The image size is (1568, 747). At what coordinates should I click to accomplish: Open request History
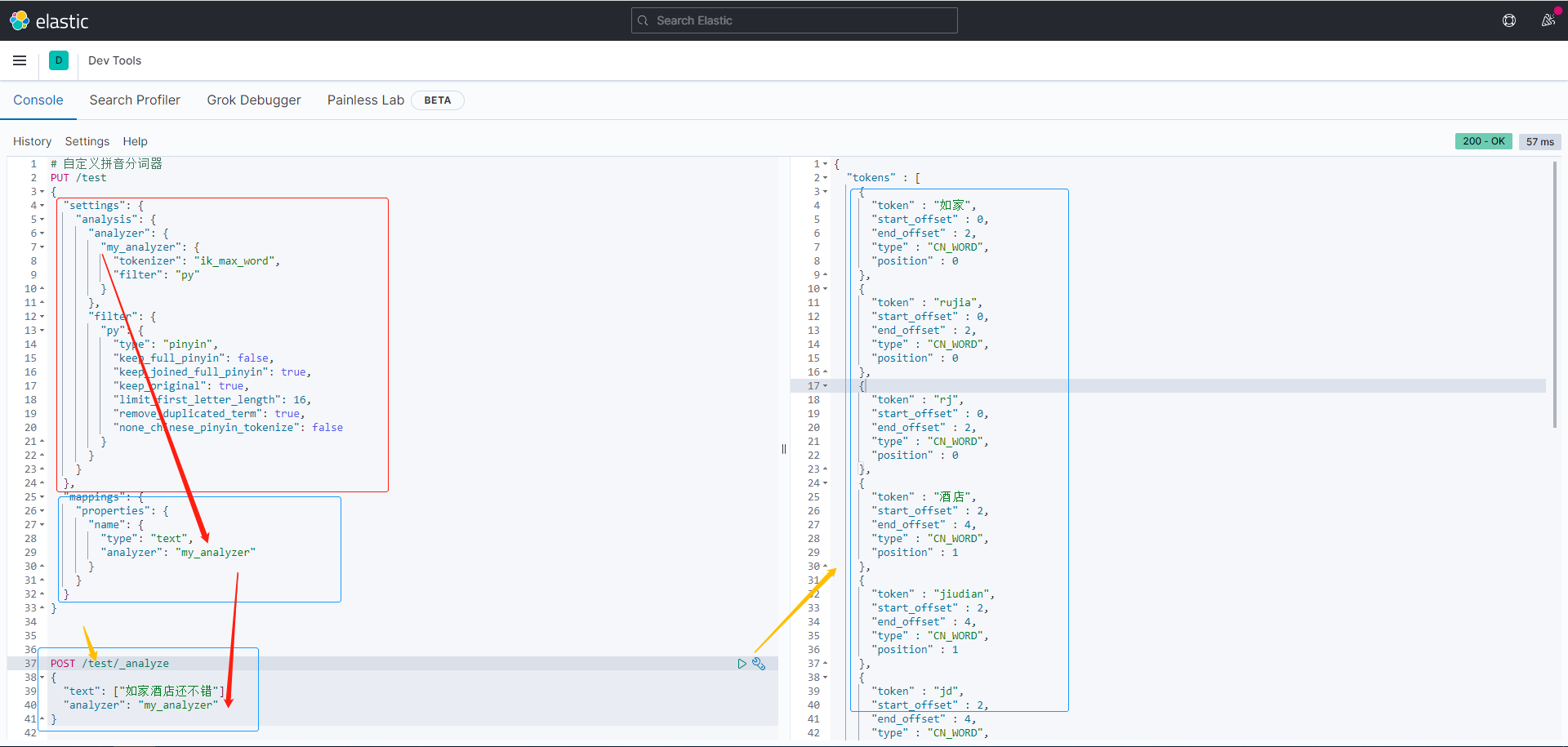[32, 141]
